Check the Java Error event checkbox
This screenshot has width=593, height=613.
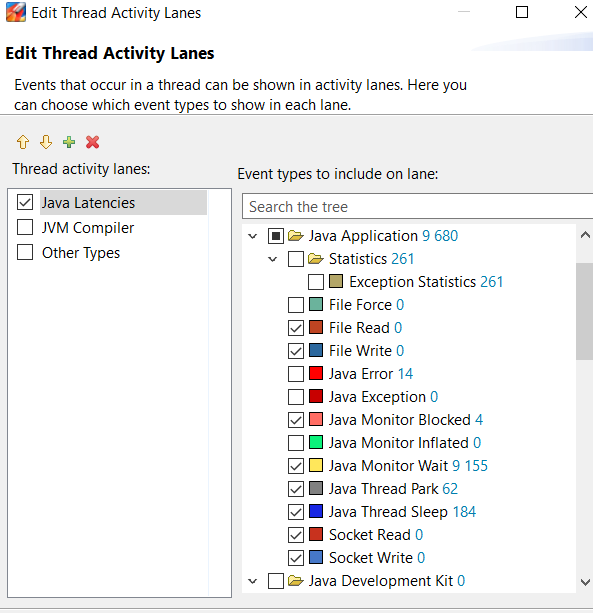click(296, 374)
